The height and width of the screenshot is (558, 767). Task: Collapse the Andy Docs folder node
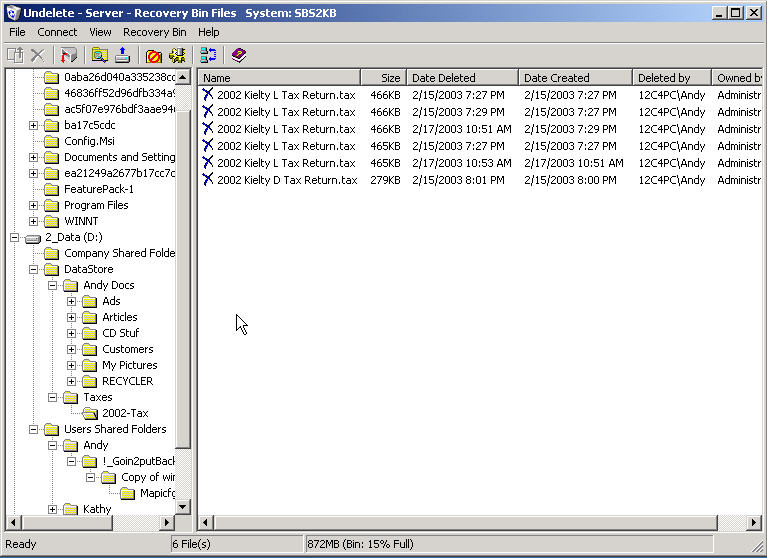point(52,286)
